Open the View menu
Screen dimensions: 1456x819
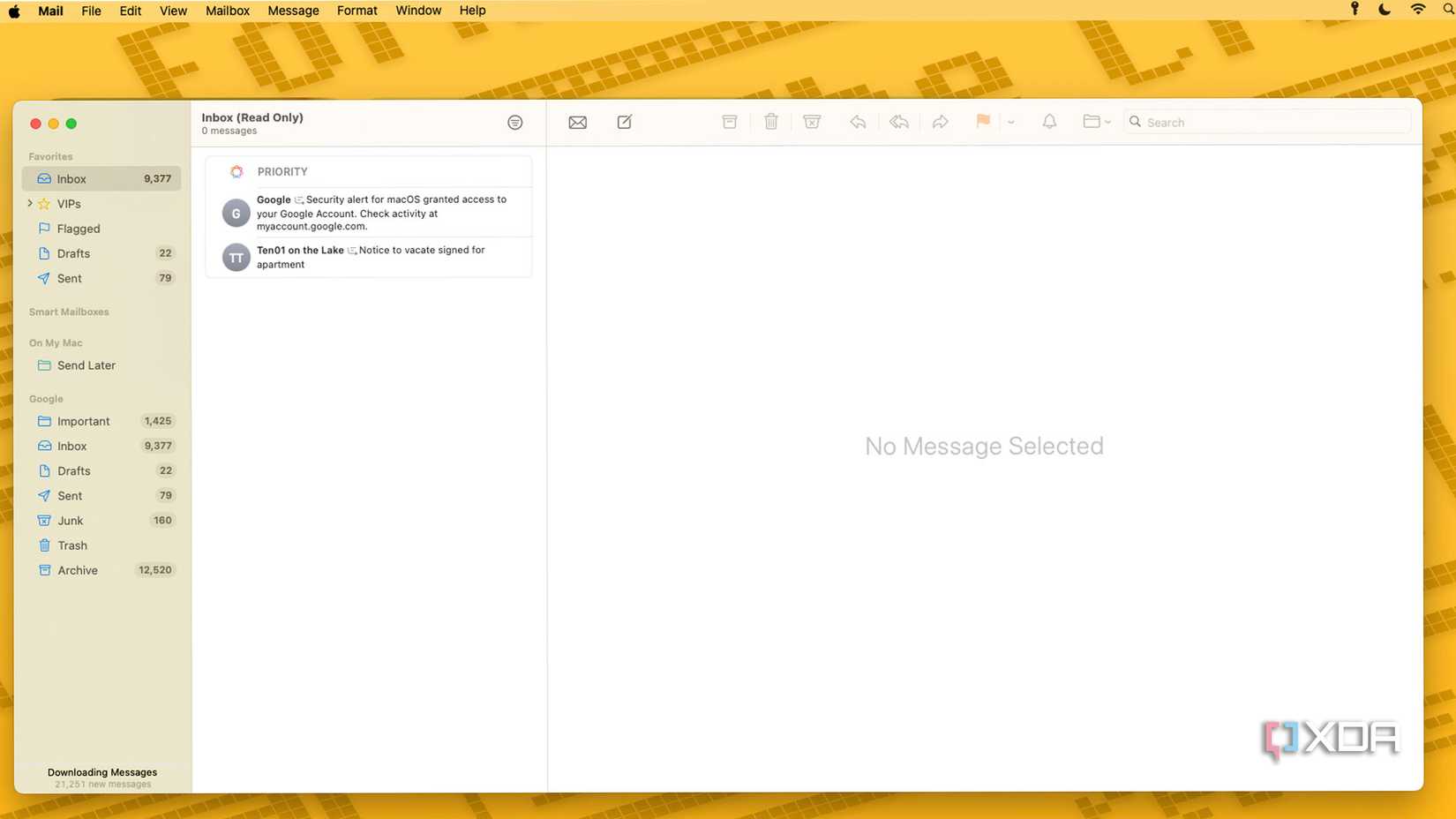pos(173,11)
